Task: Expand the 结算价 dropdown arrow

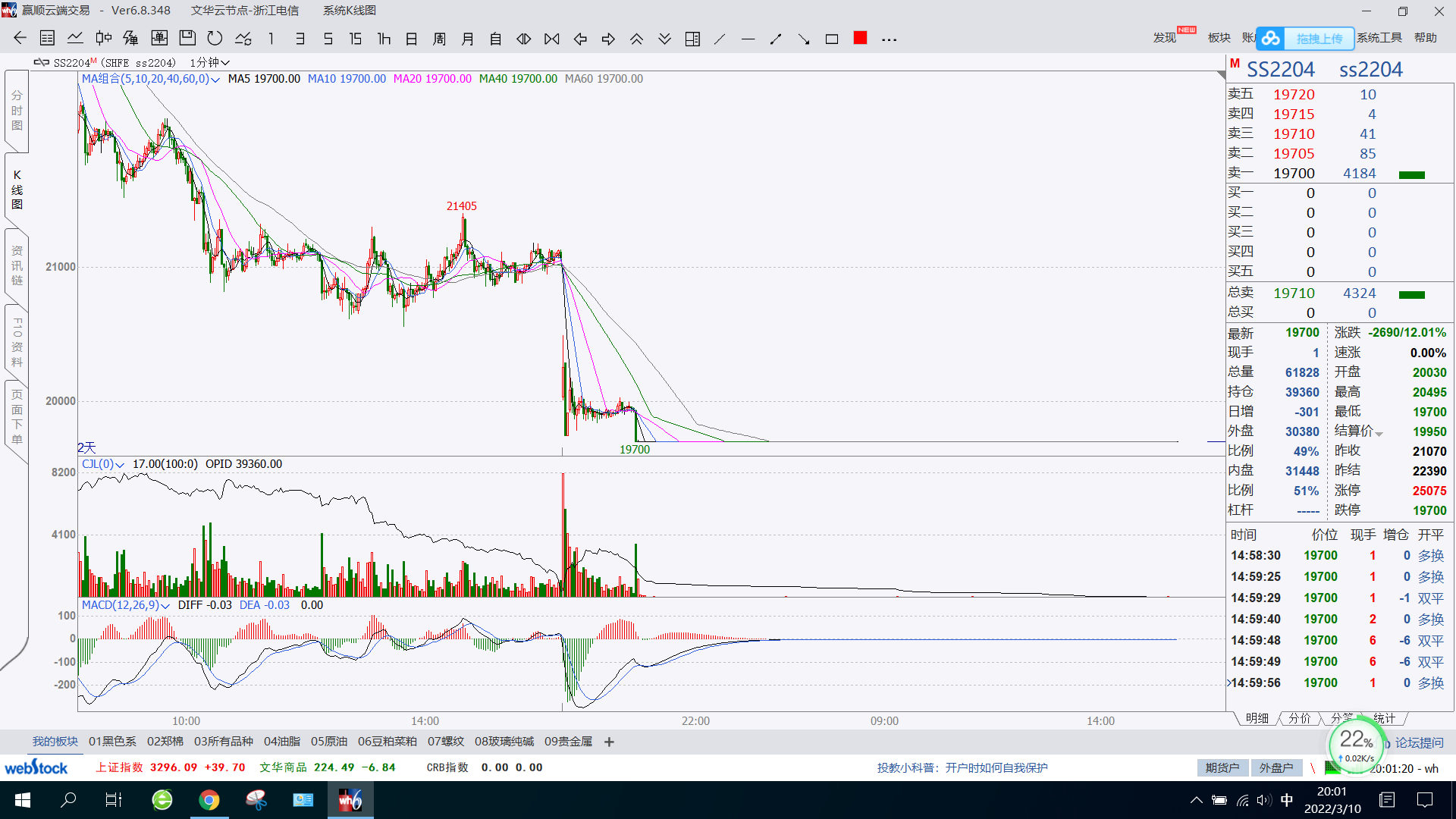Action: 1379,433
